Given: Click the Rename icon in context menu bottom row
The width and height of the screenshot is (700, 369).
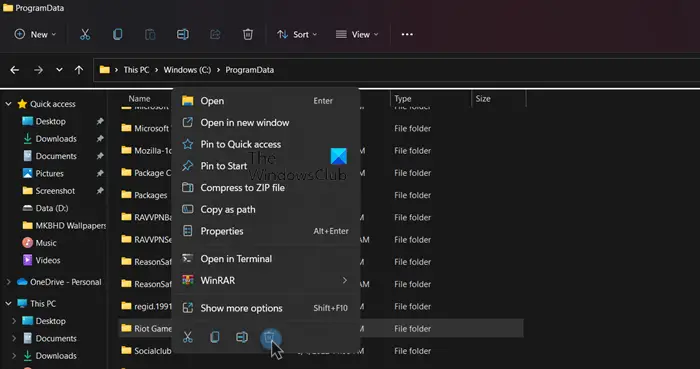Looking at the screenshot, I should pos(242,337).
